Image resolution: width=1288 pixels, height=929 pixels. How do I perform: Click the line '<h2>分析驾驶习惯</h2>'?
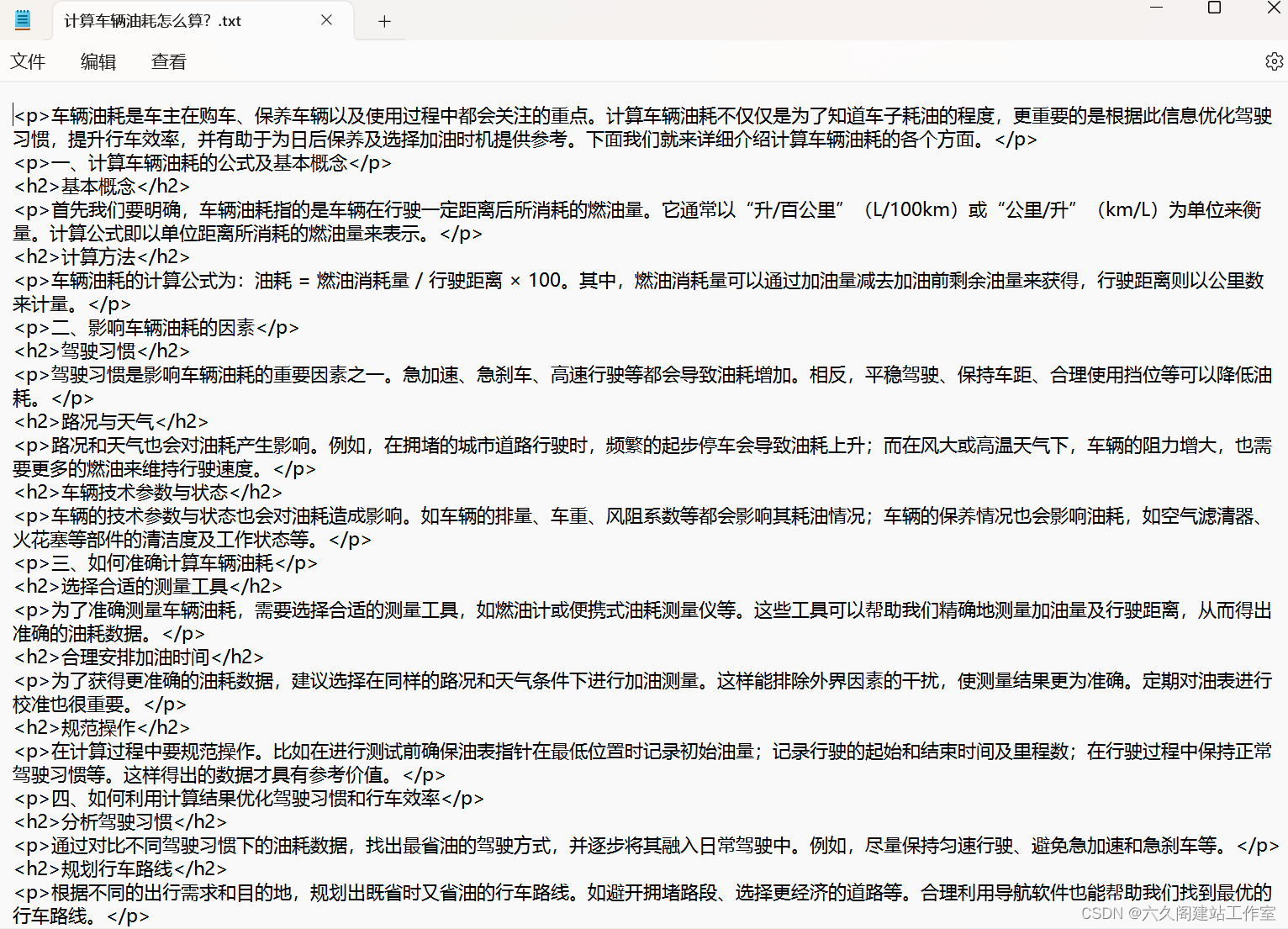(x=120, y=822)
